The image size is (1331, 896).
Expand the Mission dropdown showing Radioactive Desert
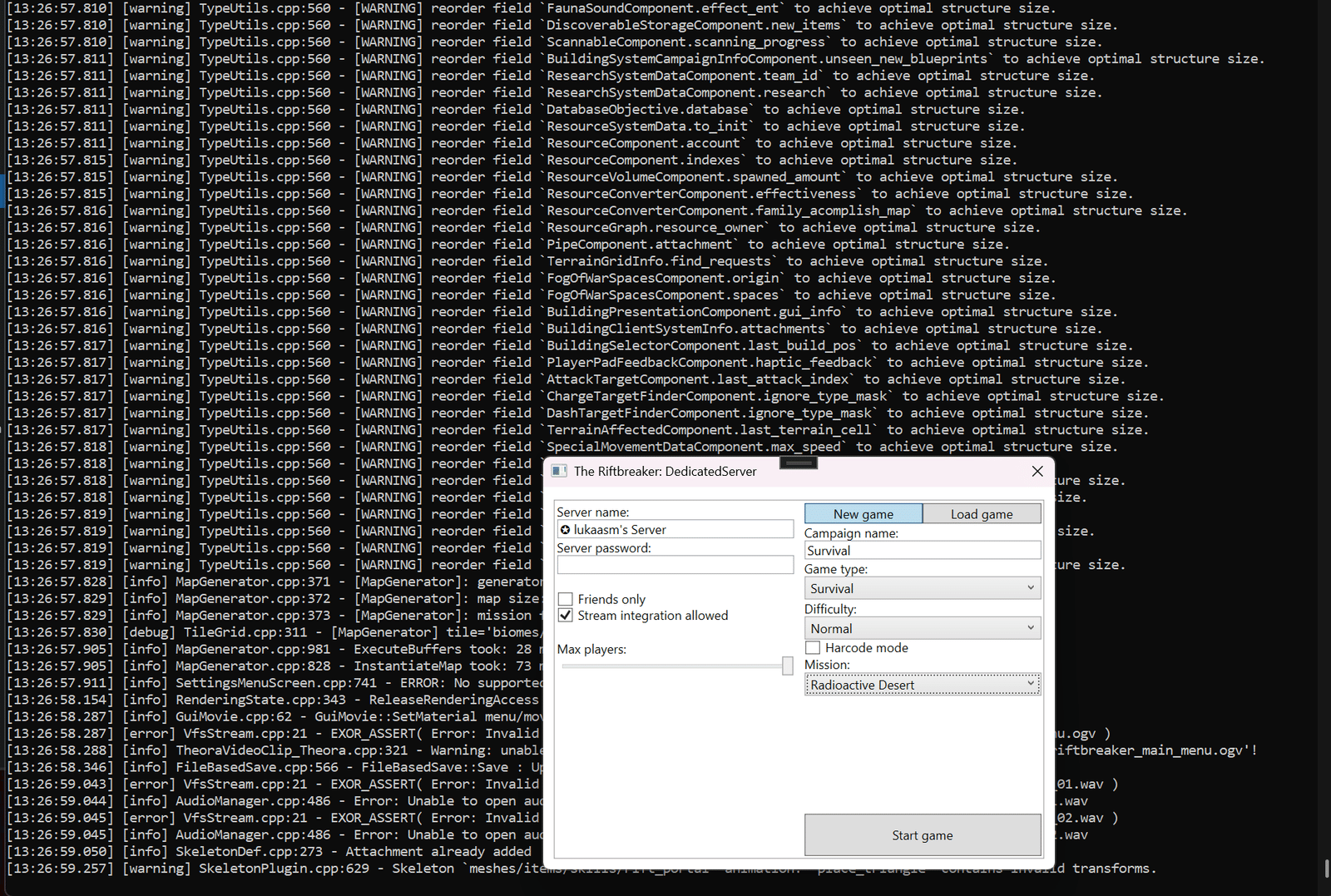click(923, 685)
